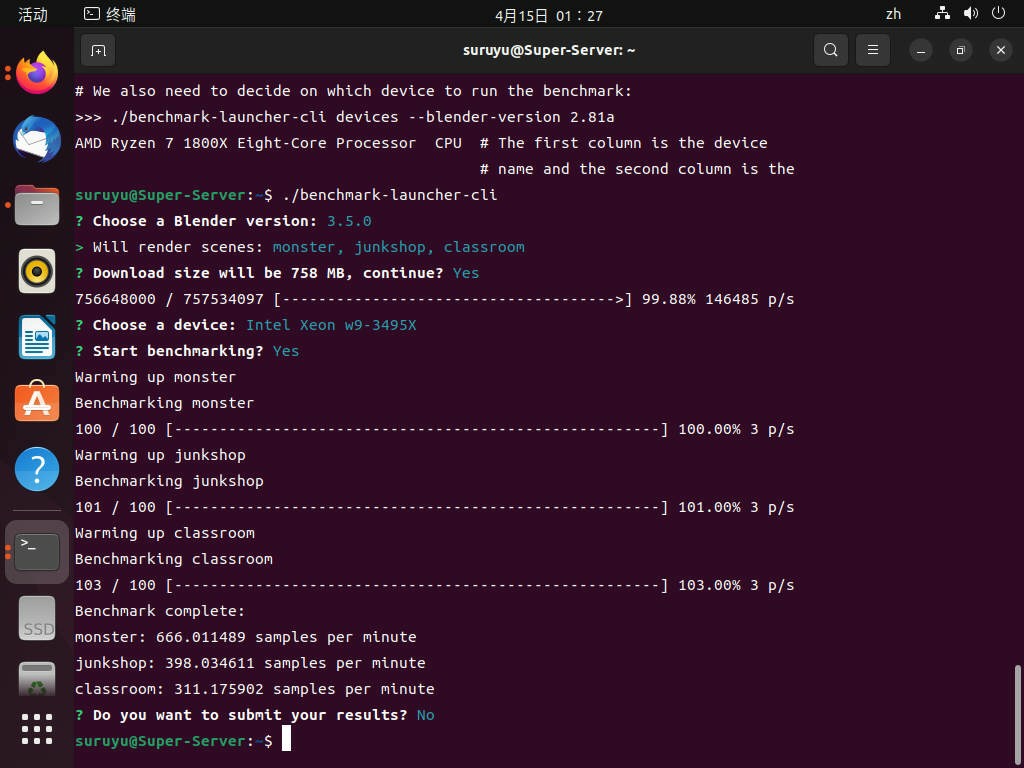
Task: Switch the zh input method
Action: coord(893,14)
